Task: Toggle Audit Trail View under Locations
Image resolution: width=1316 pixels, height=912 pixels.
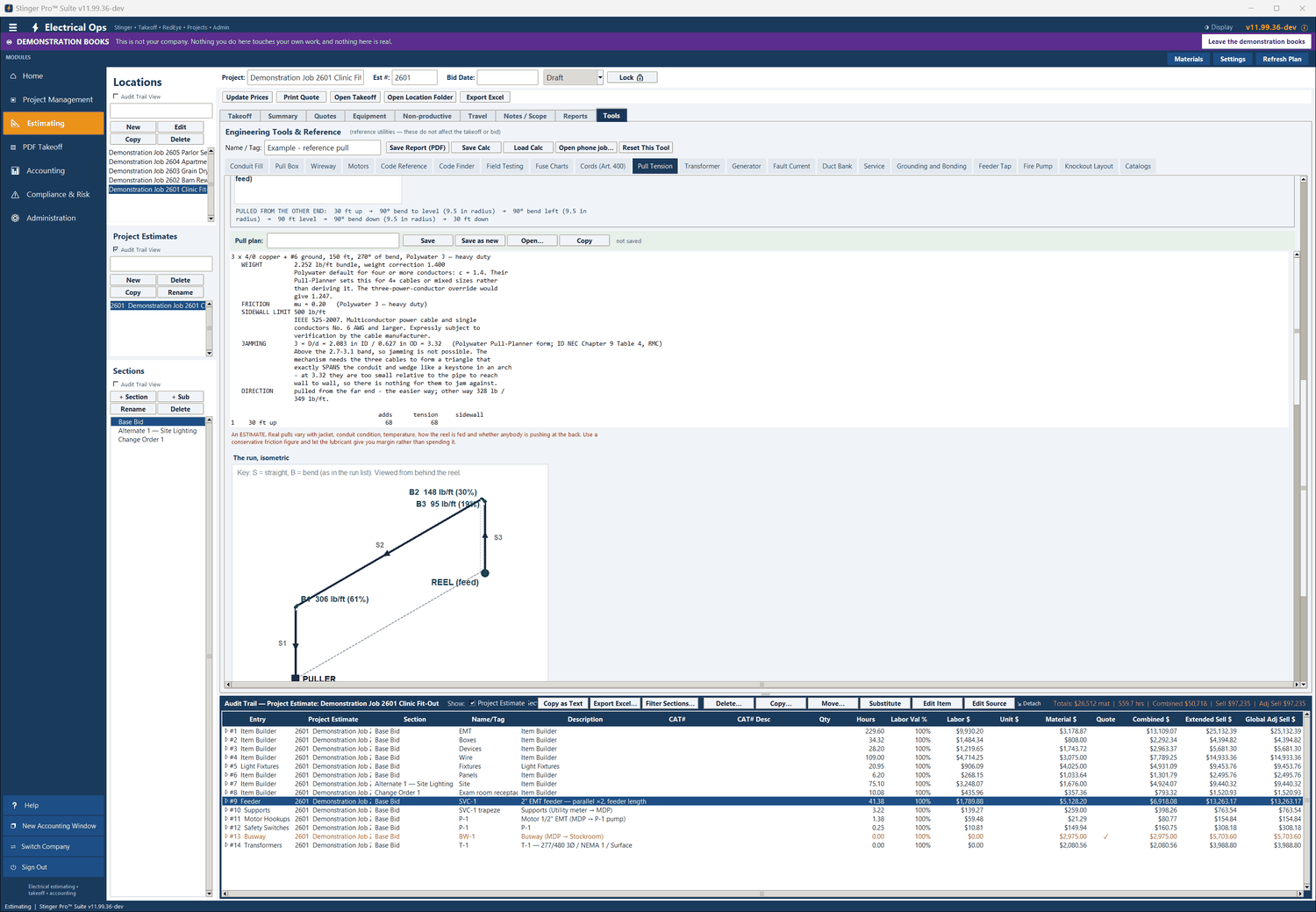Action: click(116, 97)
